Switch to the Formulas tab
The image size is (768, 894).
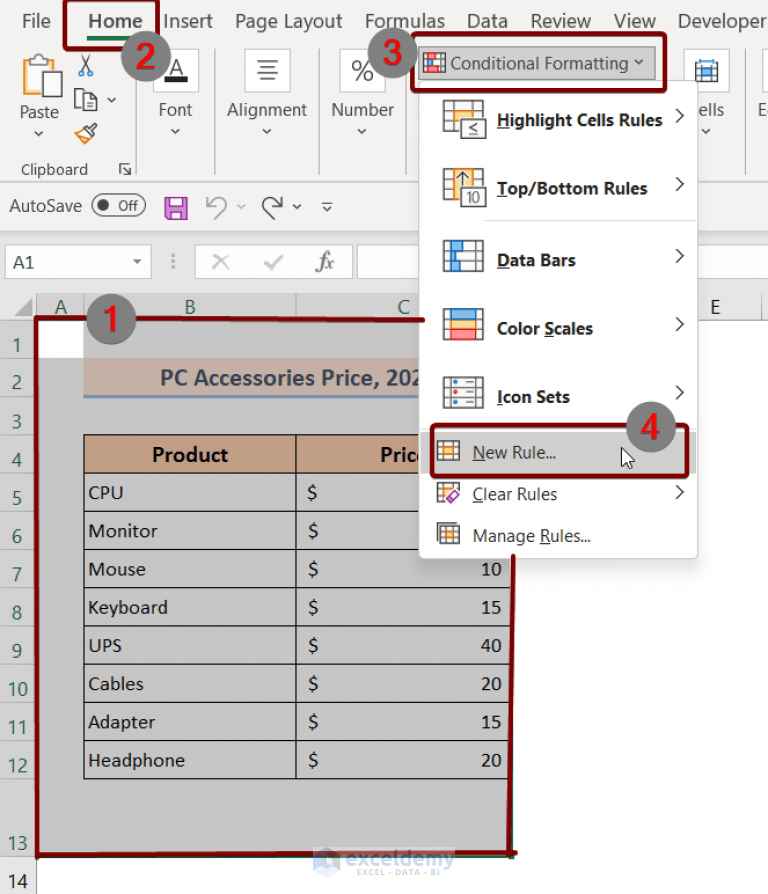tap(405, 21)
